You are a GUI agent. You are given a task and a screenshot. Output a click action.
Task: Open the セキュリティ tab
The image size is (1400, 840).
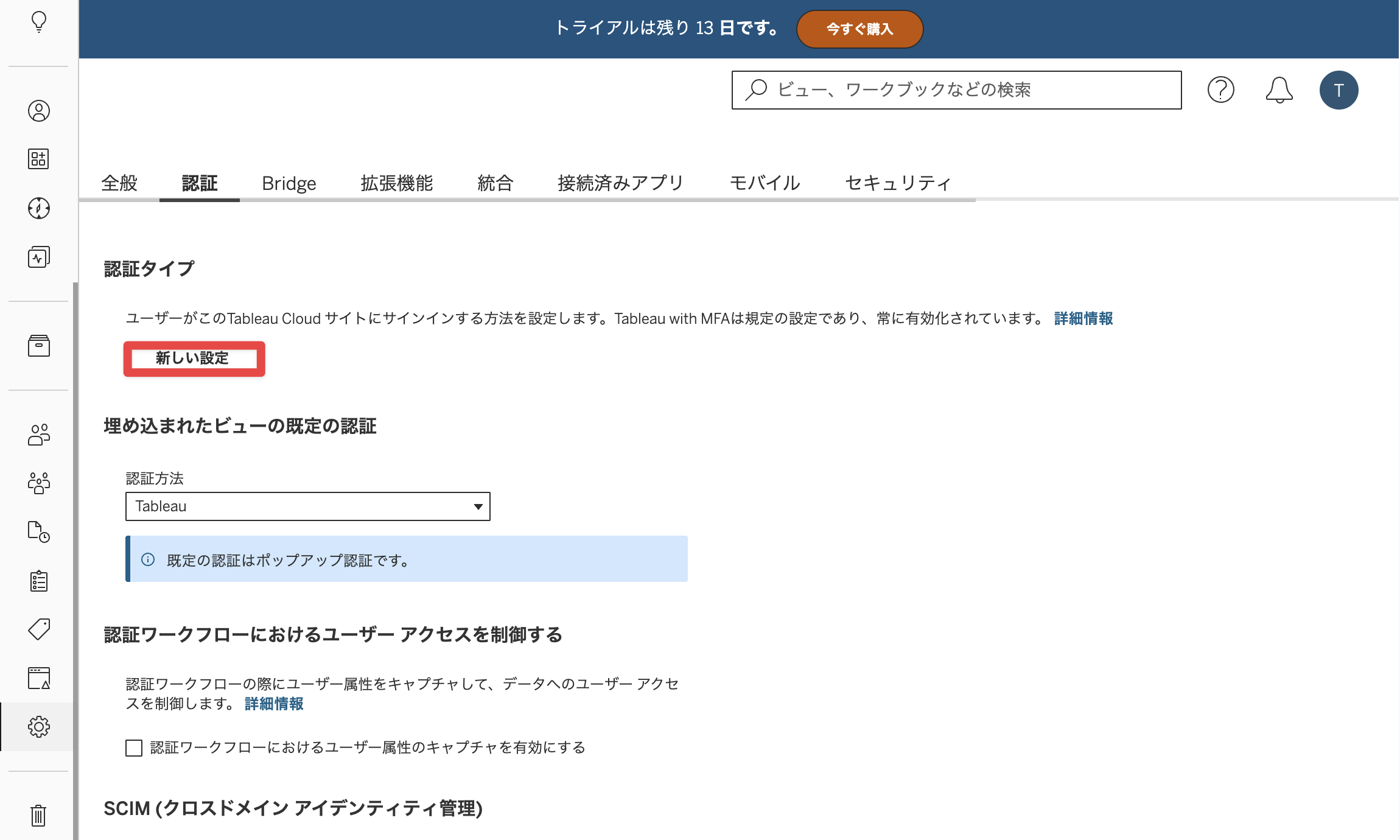click(x=898, y=183)
